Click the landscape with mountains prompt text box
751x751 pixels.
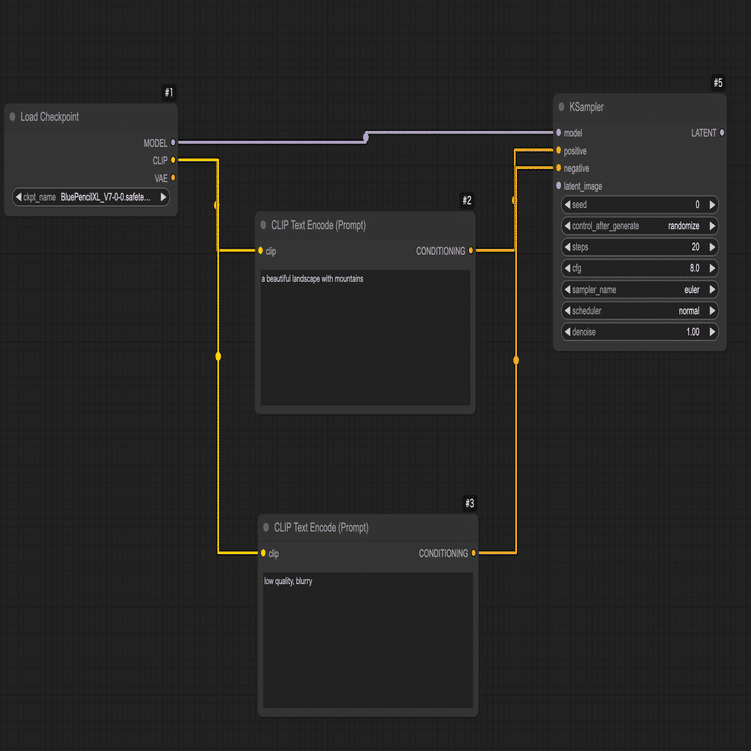(365, 338)
